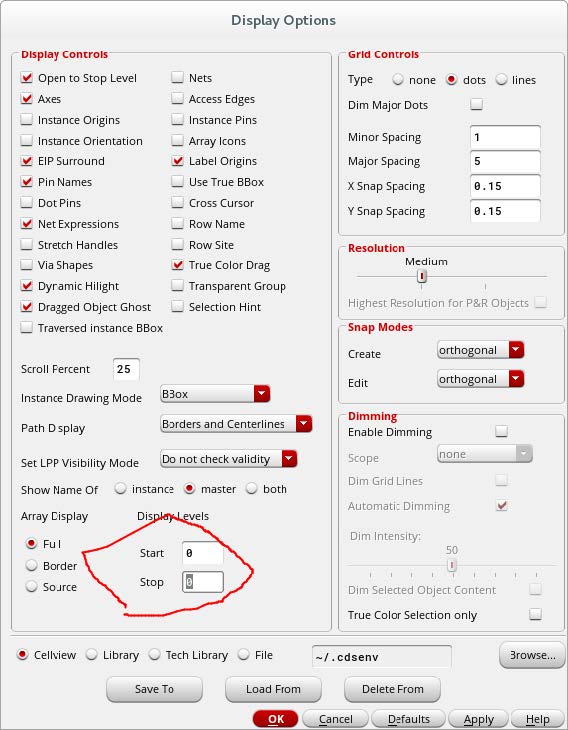Select Full array display
The width and height of the screenshot is (568, 730).
tap(31, 543)
